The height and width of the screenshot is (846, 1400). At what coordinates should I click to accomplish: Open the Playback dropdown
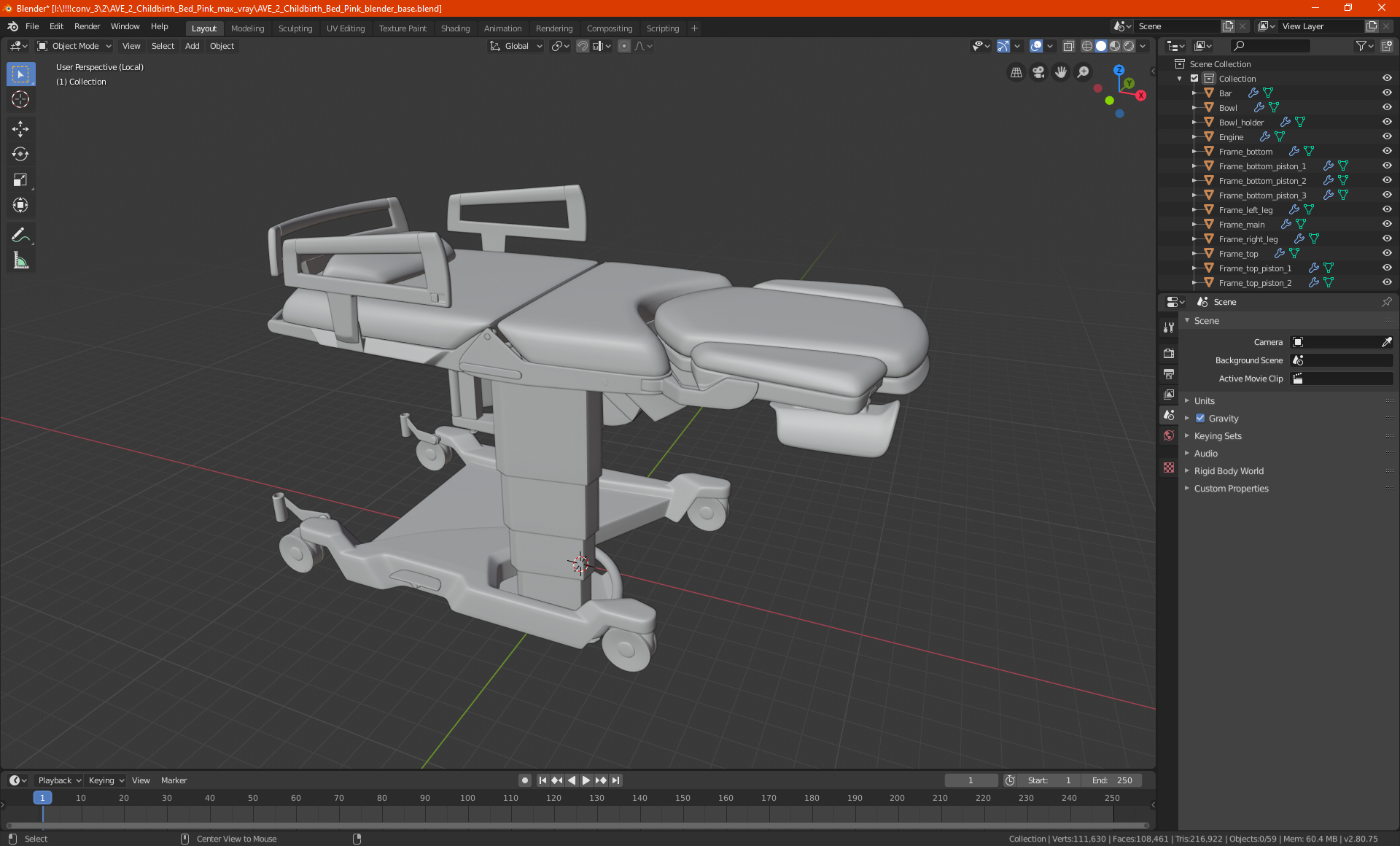click(59, 780)
